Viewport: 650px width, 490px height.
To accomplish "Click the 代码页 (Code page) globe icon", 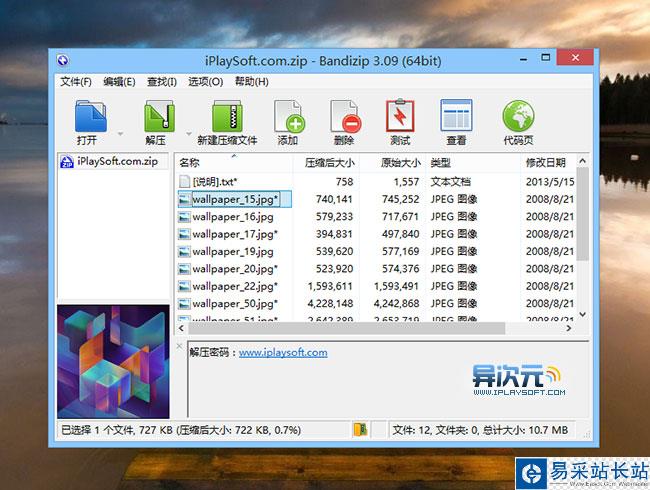I will pyautogui.click(x=518, y=116).
